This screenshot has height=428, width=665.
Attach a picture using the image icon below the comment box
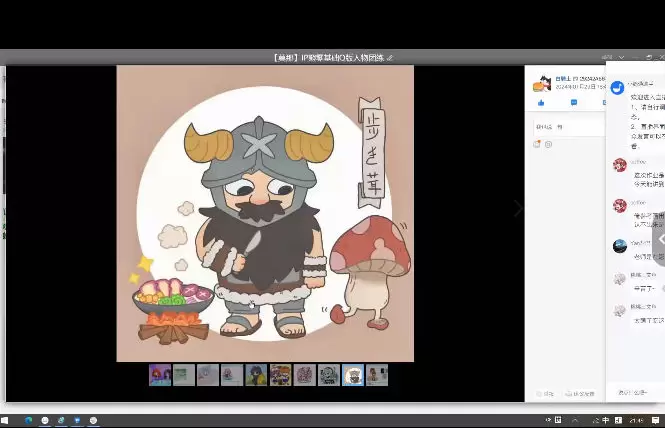(537, 144)
